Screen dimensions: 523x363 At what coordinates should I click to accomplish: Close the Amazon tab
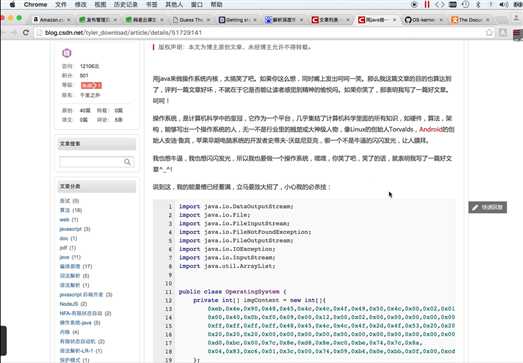tap(68, 20)
